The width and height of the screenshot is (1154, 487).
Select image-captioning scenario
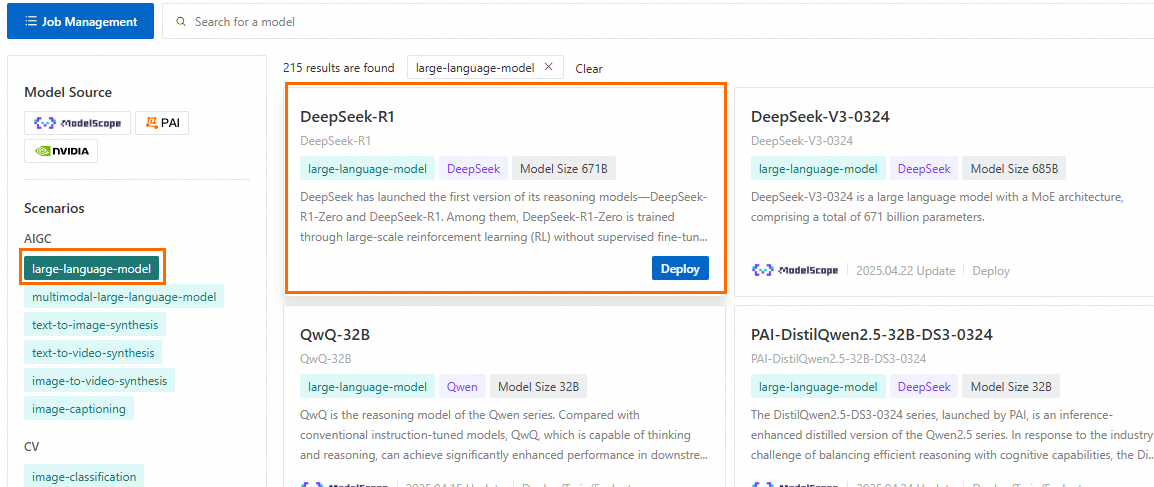point(79,408)
